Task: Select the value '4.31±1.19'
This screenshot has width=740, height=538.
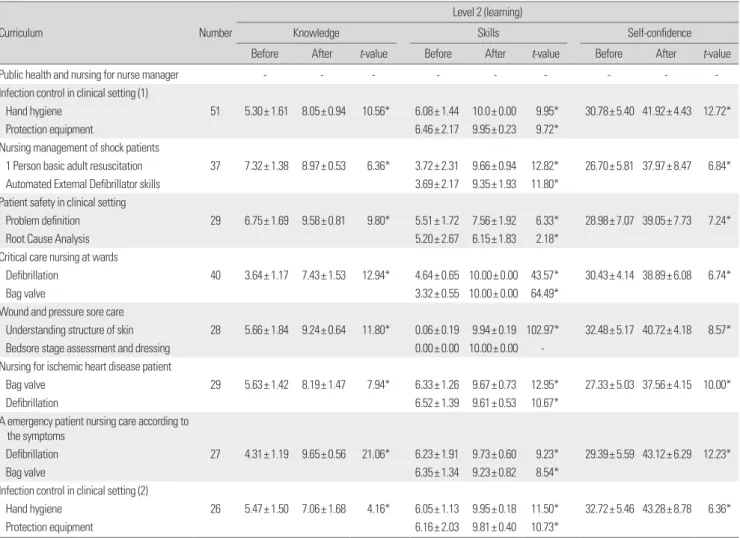Action: point(266,454)
